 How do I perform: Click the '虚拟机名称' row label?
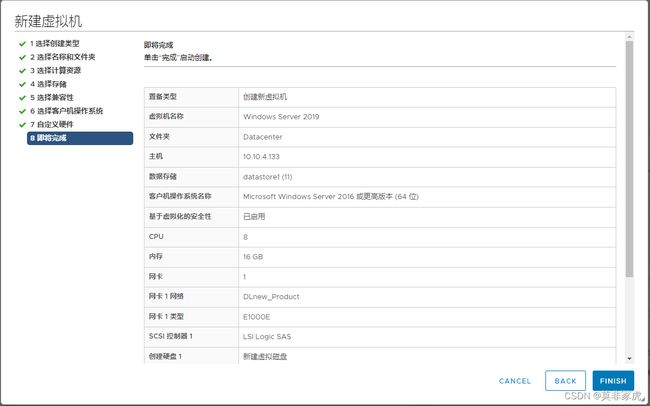[166, 117]
